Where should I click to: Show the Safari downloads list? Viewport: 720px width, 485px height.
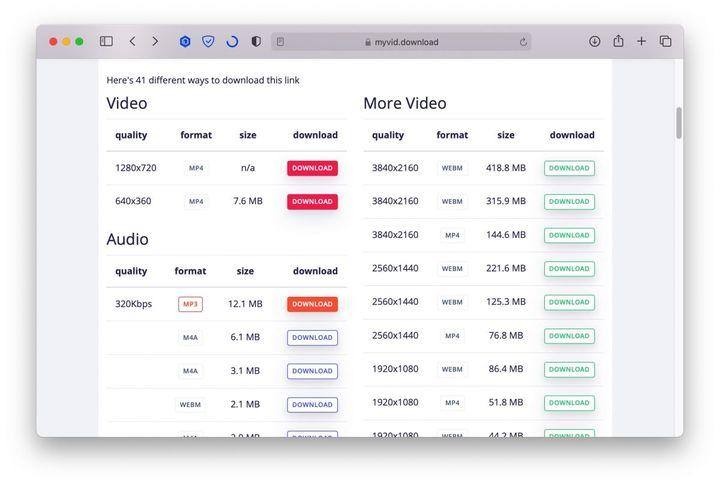594,41
